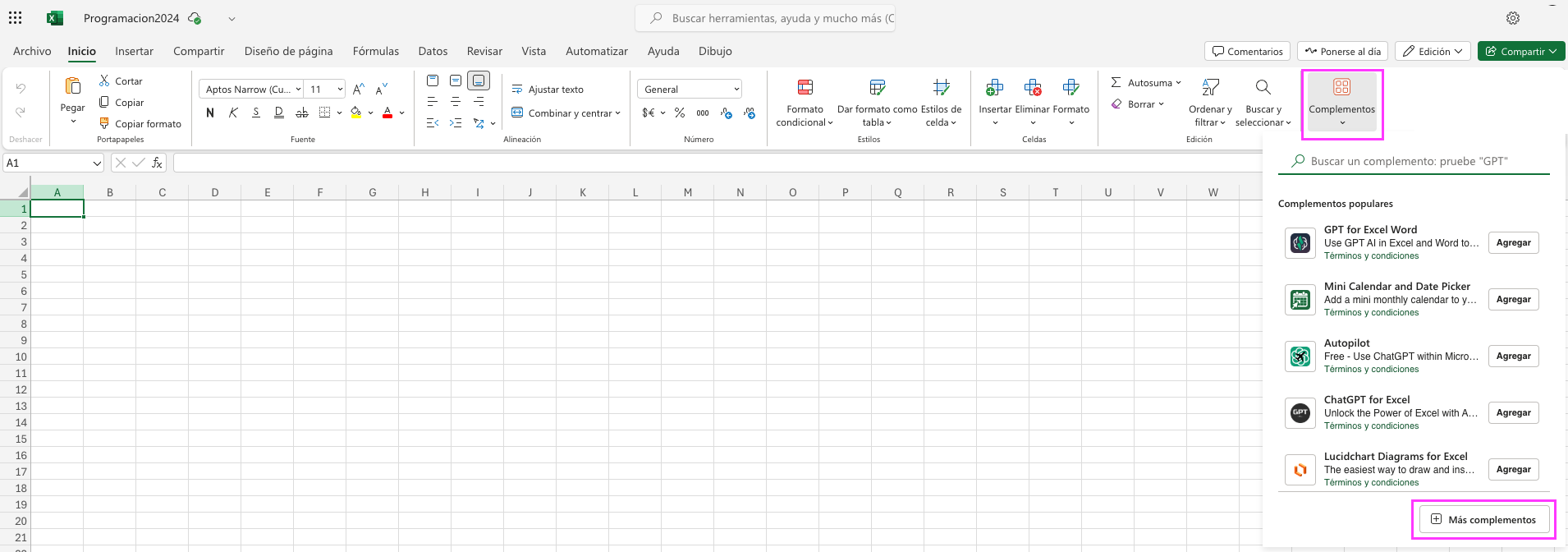Expand the Borrar dropdown
Viewport: 1568px width, 552px height.
[1161, 103]
